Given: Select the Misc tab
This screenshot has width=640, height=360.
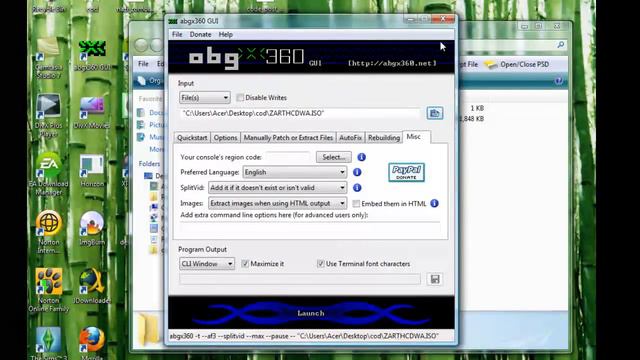Looking at the screenshot, I should [413, 137].
